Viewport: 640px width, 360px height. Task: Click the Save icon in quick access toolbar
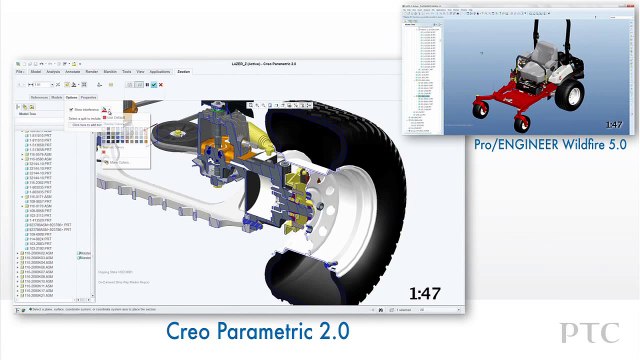(36, 64)
